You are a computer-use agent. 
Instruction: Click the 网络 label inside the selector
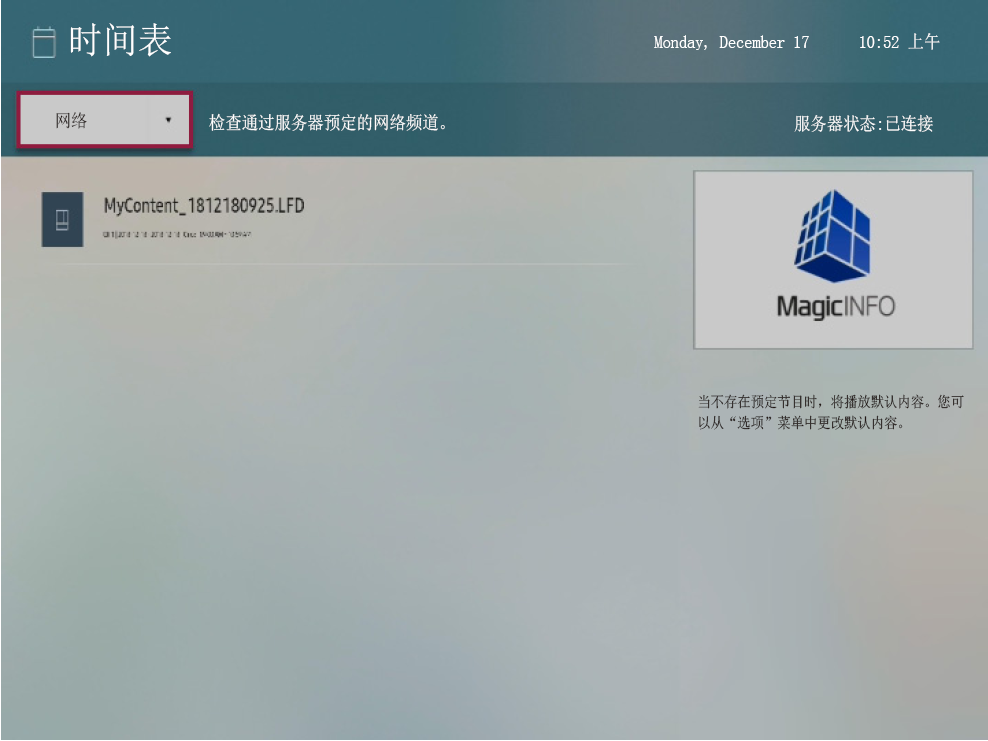pyautogui.click(x=71, y=121)
